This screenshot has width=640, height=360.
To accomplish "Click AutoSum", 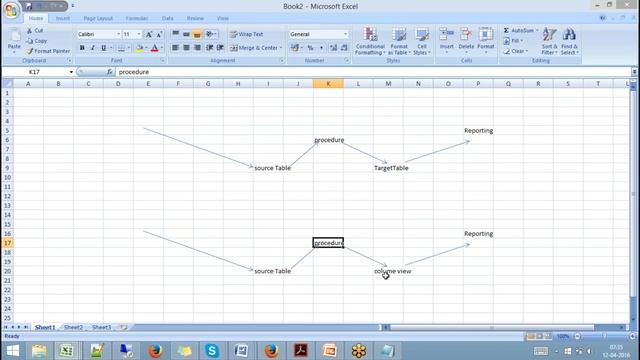I will point(519,31).
